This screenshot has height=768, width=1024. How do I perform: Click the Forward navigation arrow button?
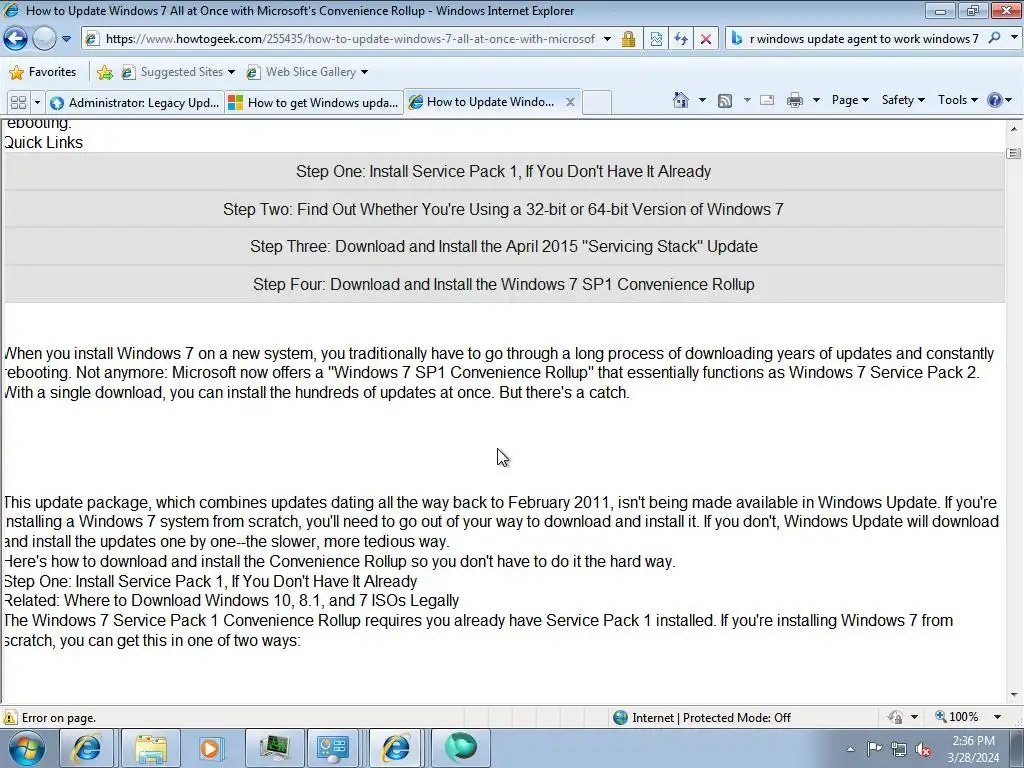pos(44,39)
